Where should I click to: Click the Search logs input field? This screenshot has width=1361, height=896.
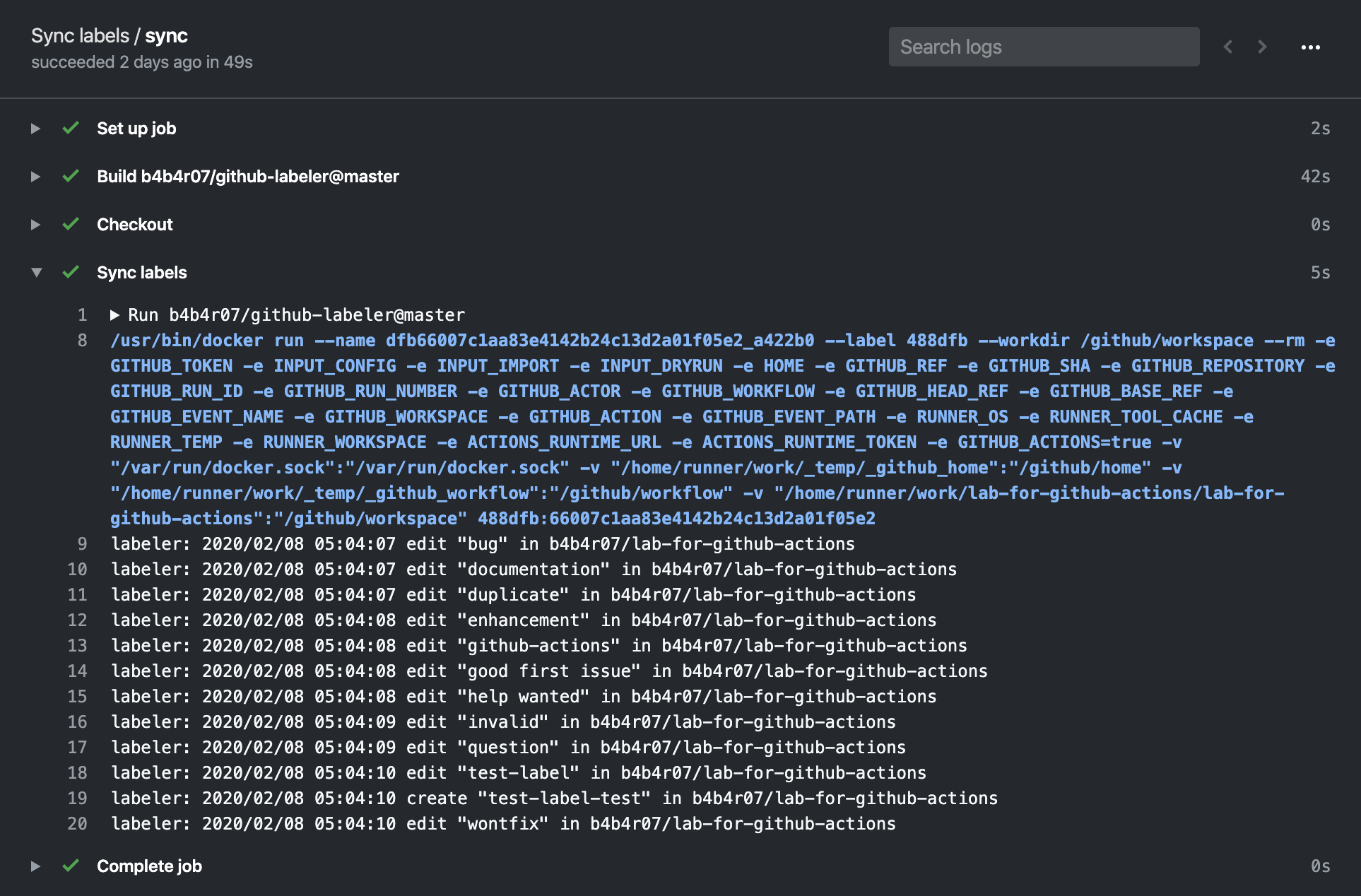click(1043, 47)
